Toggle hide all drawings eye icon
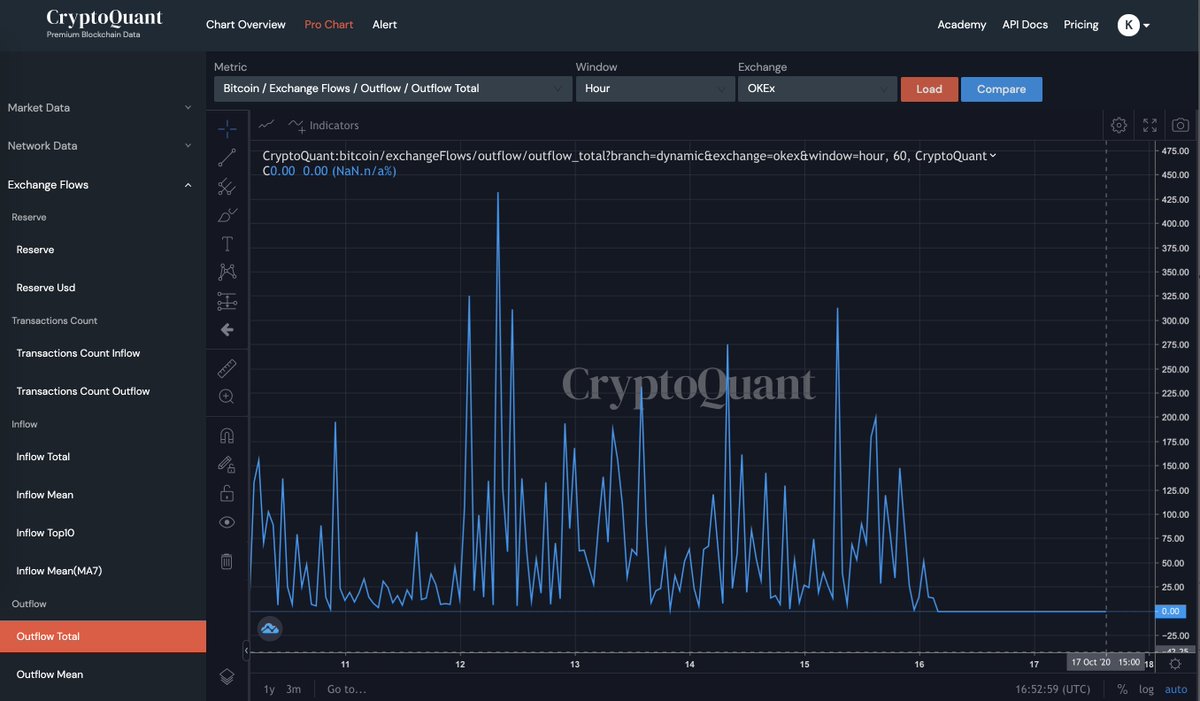 (227, 522)
